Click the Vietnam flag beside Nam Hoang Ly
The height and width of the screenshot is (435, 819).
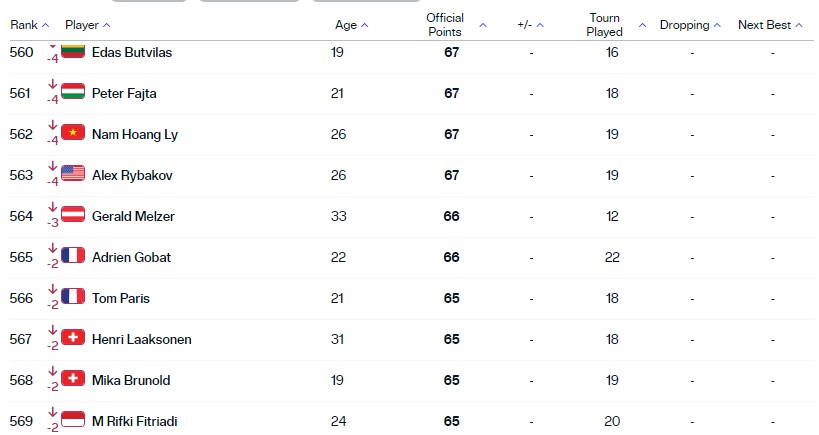pyautogui.click(x=73, y=132)
